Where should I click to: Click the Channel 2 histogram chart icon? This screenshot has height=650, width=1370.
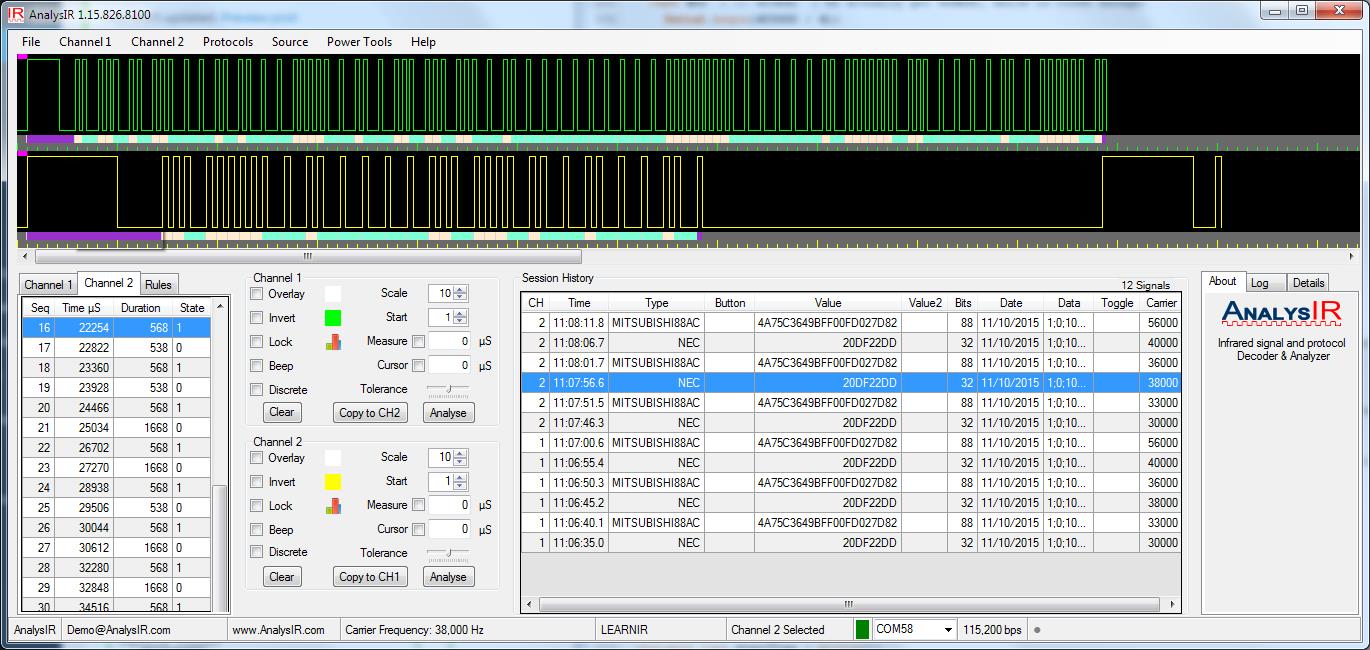[334, 506]
